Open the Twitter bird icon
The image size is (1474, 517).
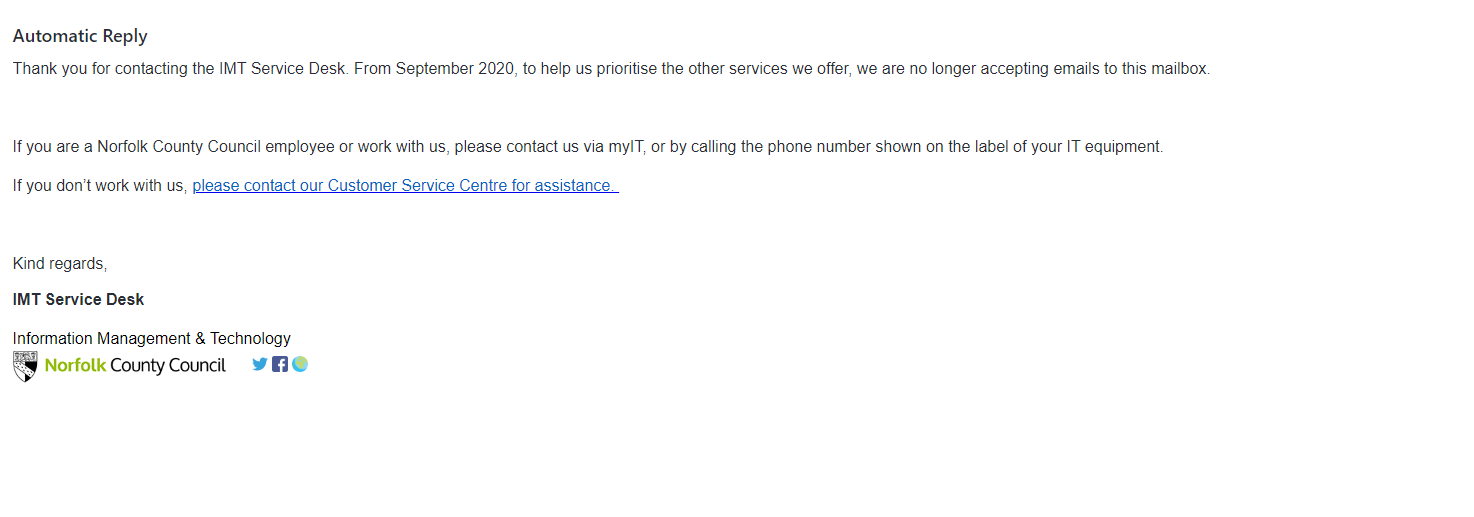click(x=260, y=364)
